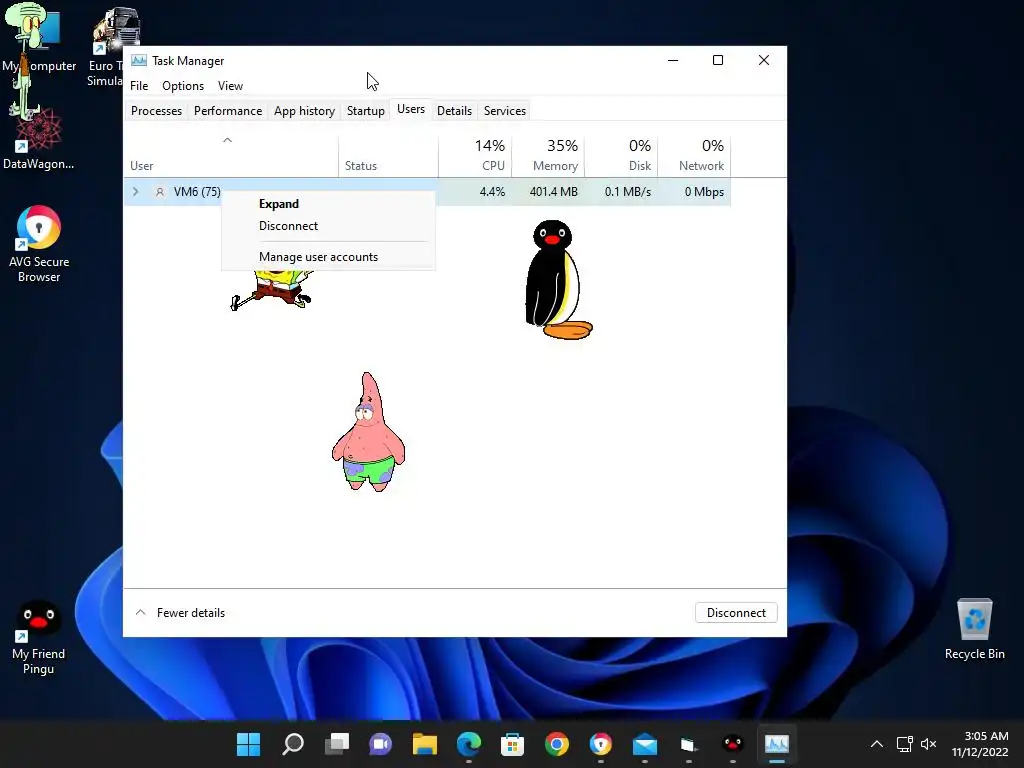Select the Users tab
This screenshot has height=768, width=1024.
click(x=411, y=109)
